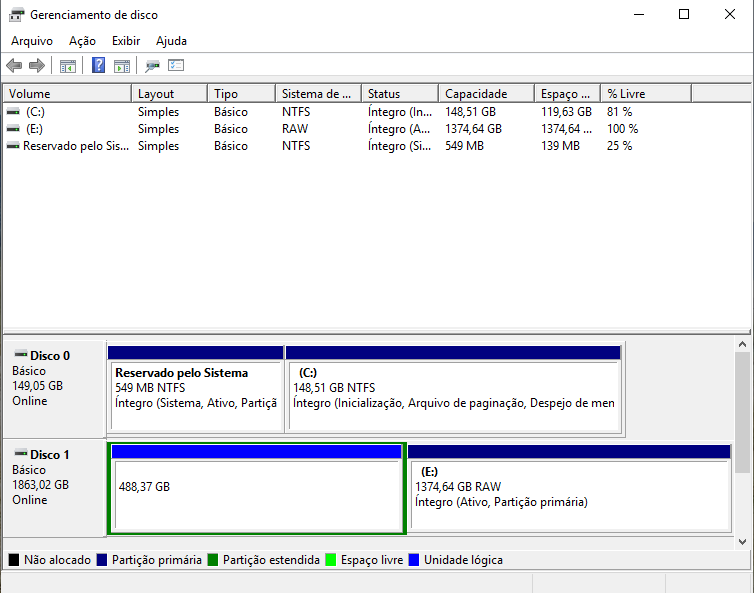Viewport: 754px width, 593px height.
Task: Click the disk pane scroll down arrow
Action: pyautogui.click(x=742, y=542)
